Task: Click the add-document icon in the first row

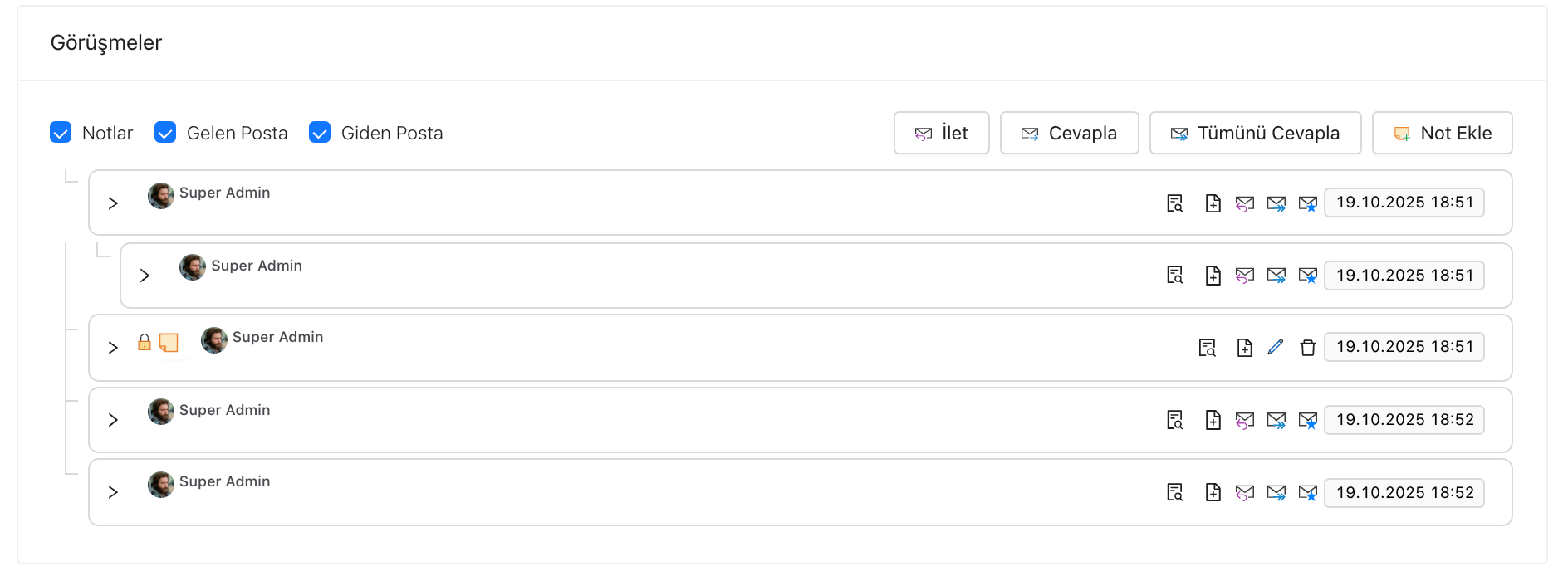Action: 1213,203
